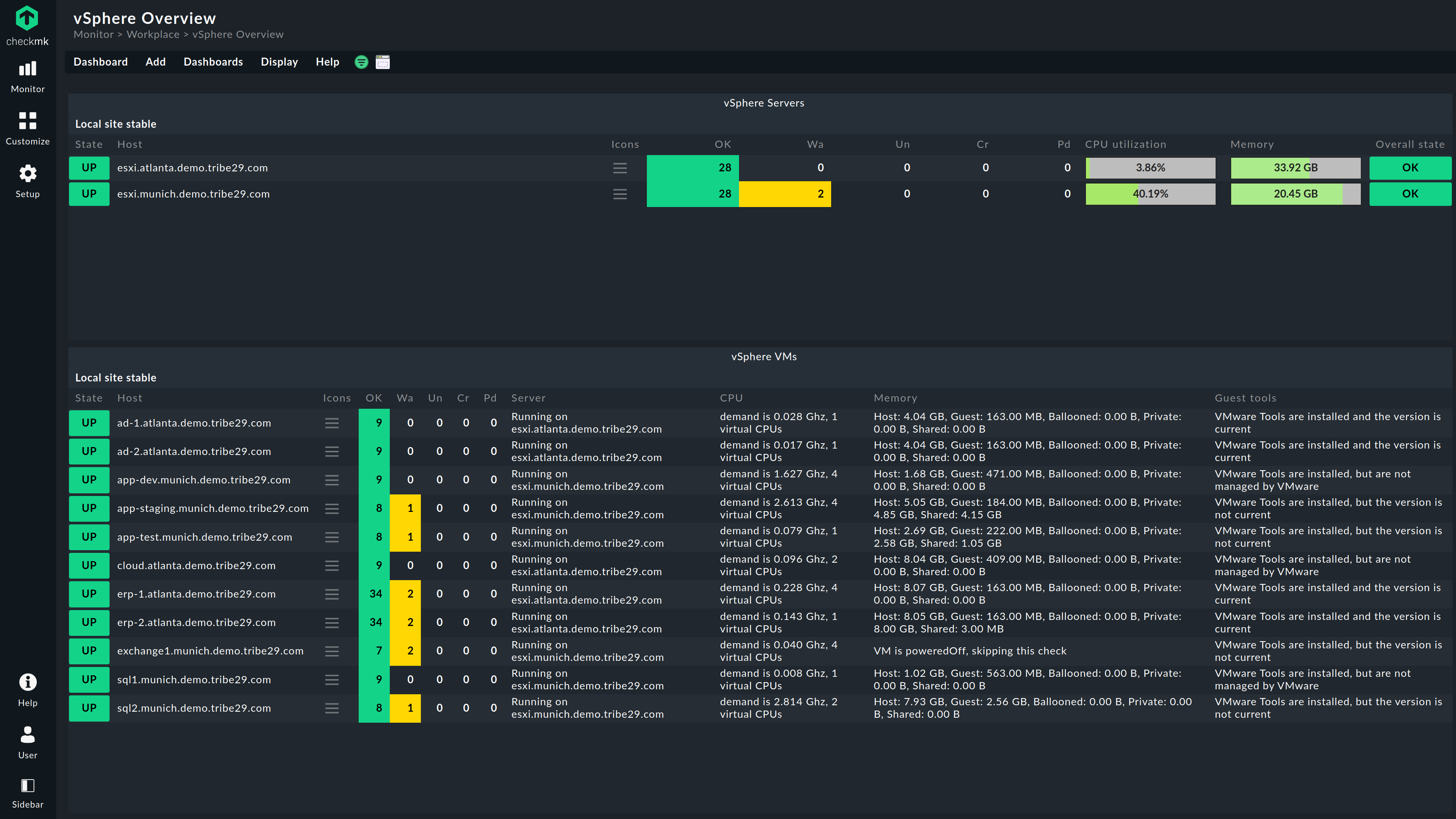The width and height of the screenshot is (1456, 819).
Task: Open action menu for ad-1.atlanta VM
Action: click(332, 423)
